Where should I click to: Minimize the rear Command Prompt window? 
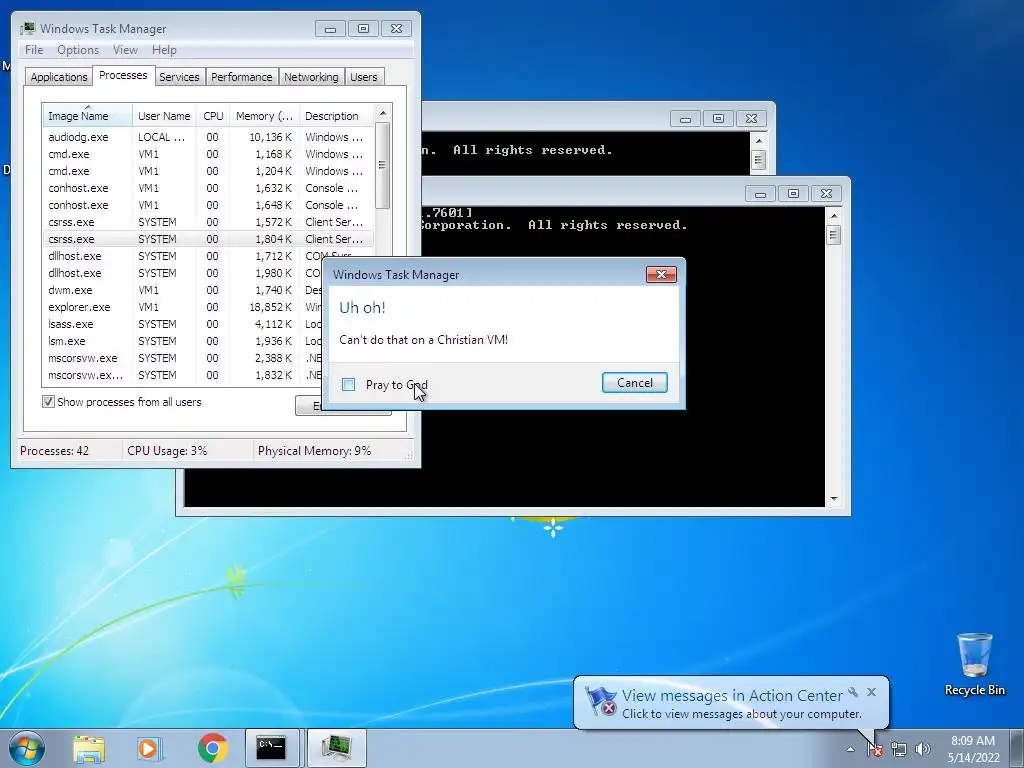tap(685, 118)
